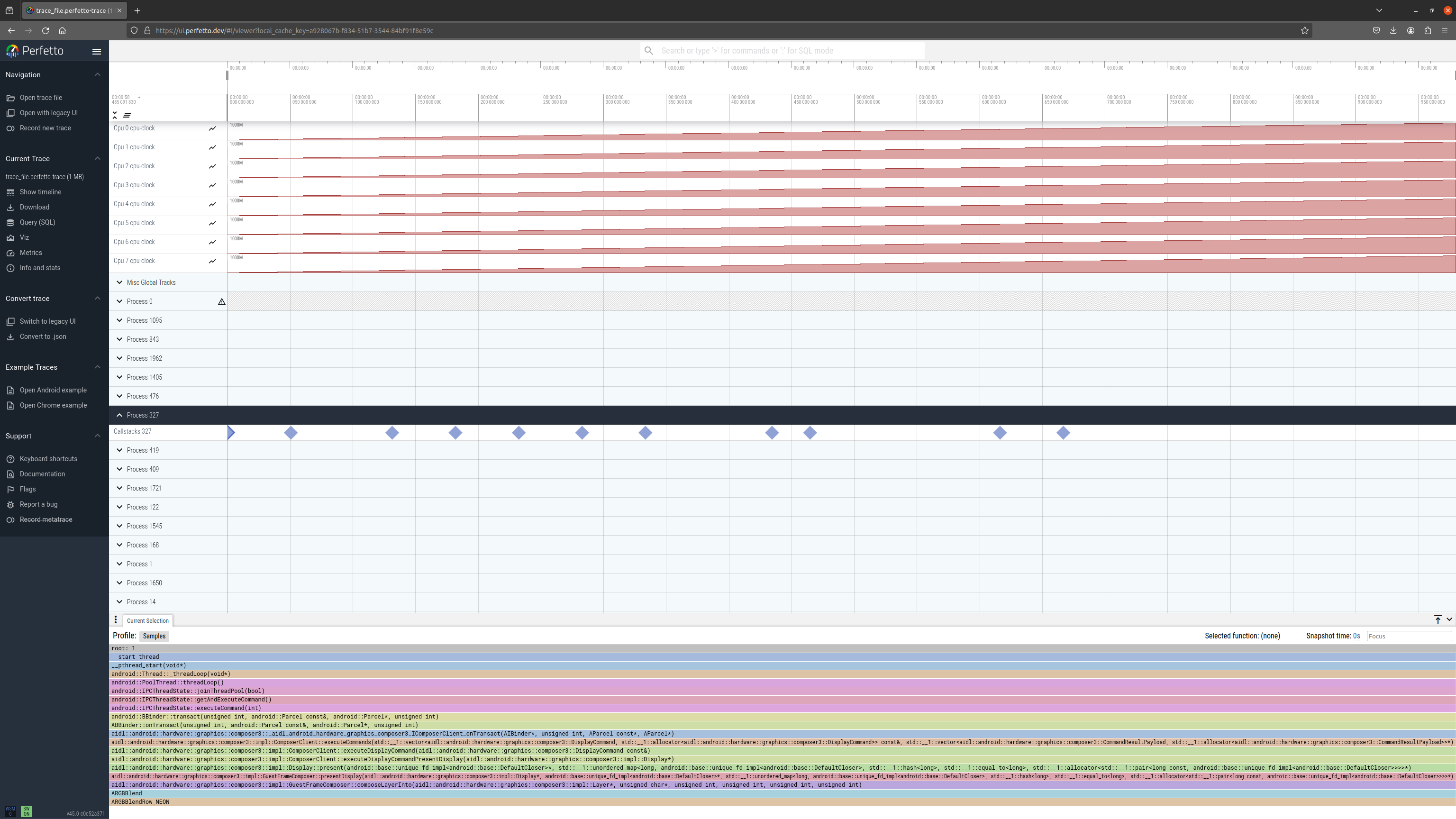Open the Keyboard shortcuts link
This screenshot has height=819, width=1456.
click(48, 459)
